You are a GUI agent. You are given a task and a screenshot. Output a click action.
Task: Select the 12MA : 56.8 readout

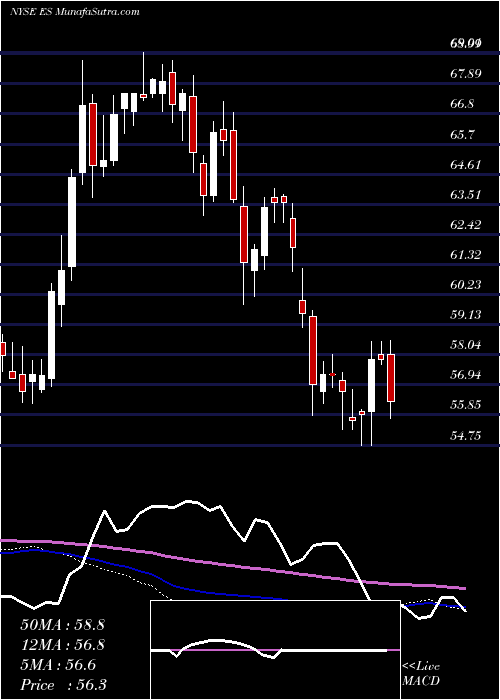[62, 645]
